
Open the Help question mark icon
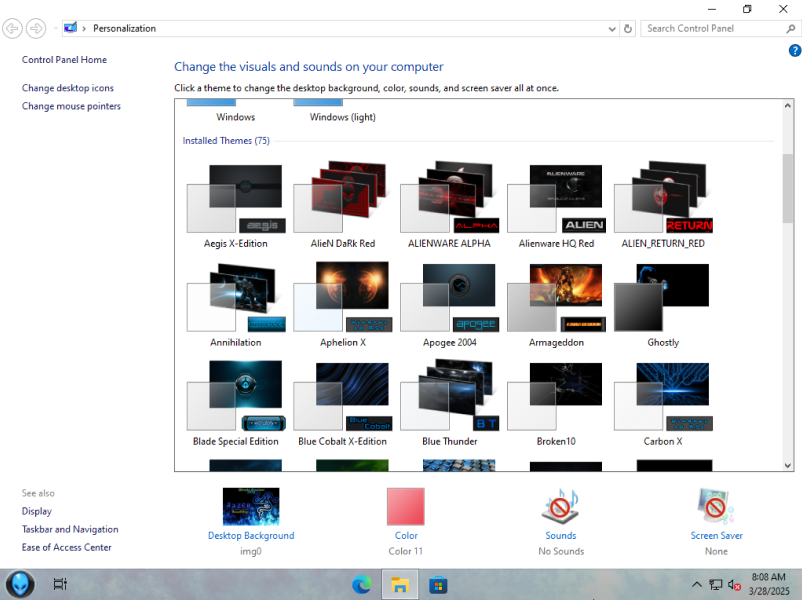point(794,50)
